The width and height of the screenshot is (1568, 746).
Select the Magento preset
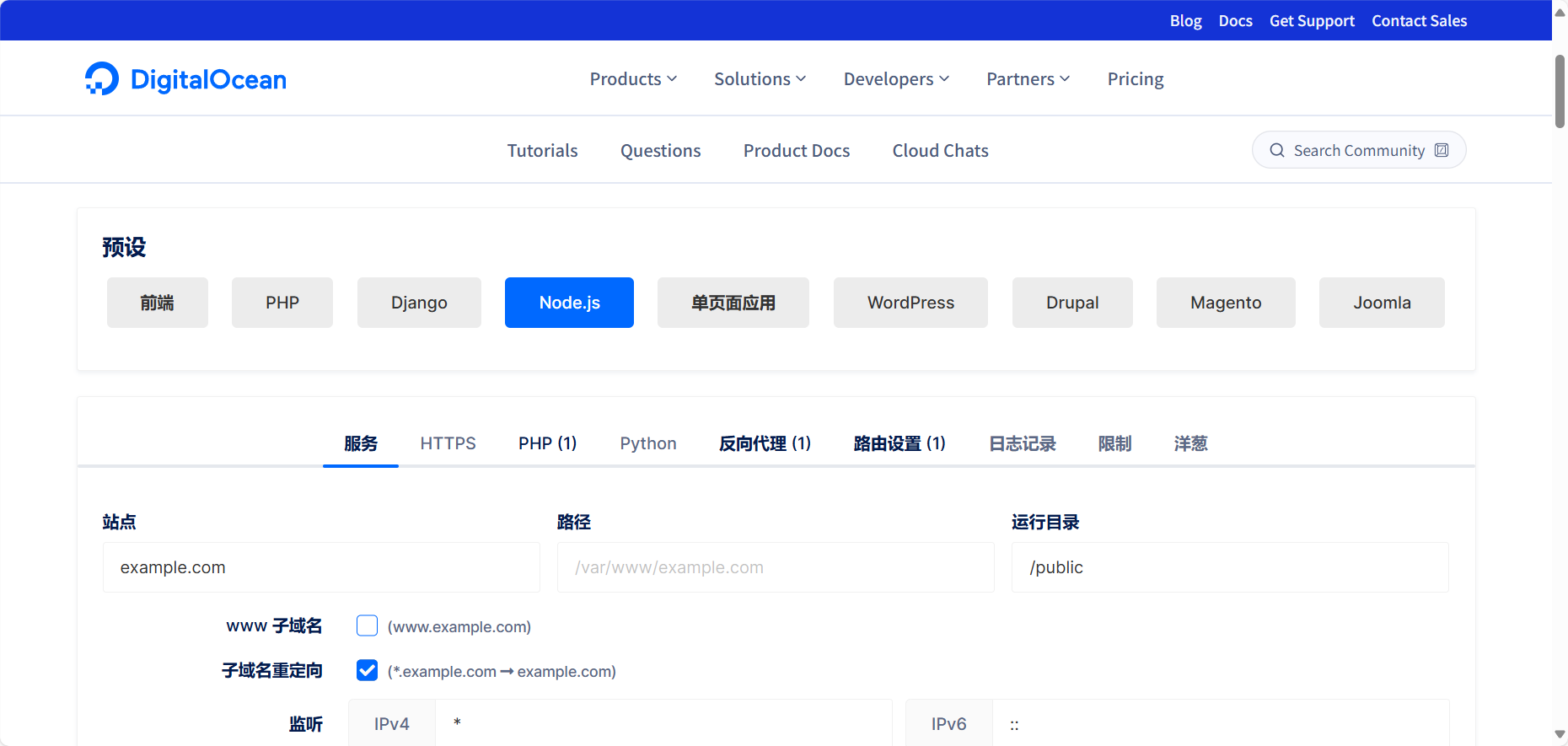click(1226, 303)
